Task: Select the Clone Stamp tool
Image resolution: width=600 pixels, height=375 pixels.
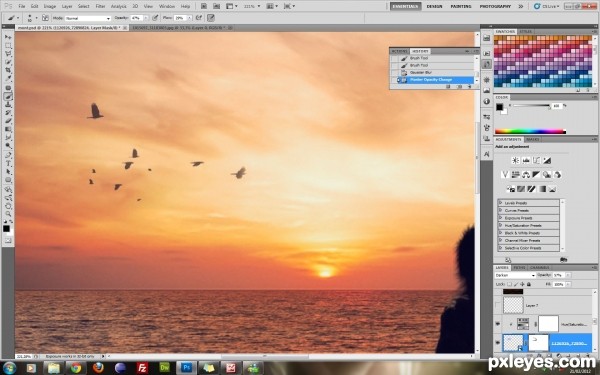Action: pos(8,104)
